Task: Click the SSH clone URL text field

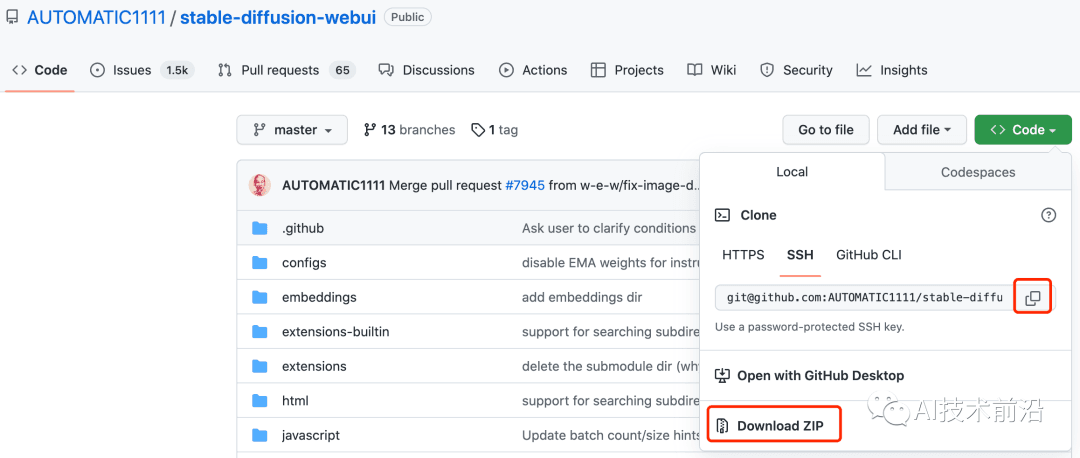Action: pos(864,298)
